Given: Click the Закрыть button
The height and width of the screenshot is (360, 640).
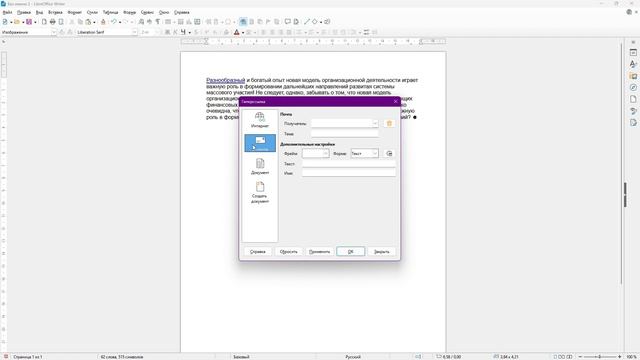Looking at the screenshot, I should 382,251.
